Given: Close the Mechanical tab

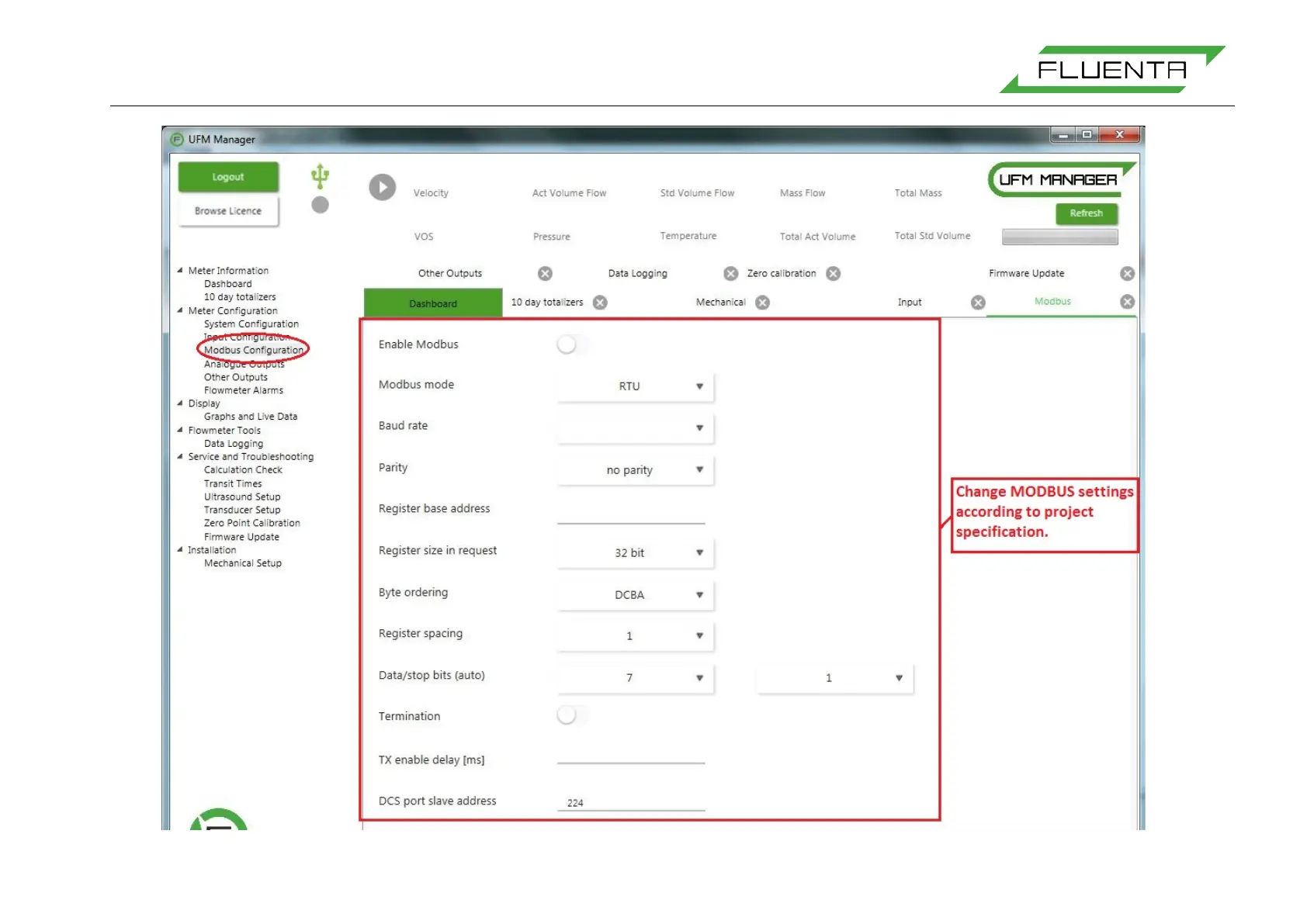Looking at the screenshot, I should 763,303.
